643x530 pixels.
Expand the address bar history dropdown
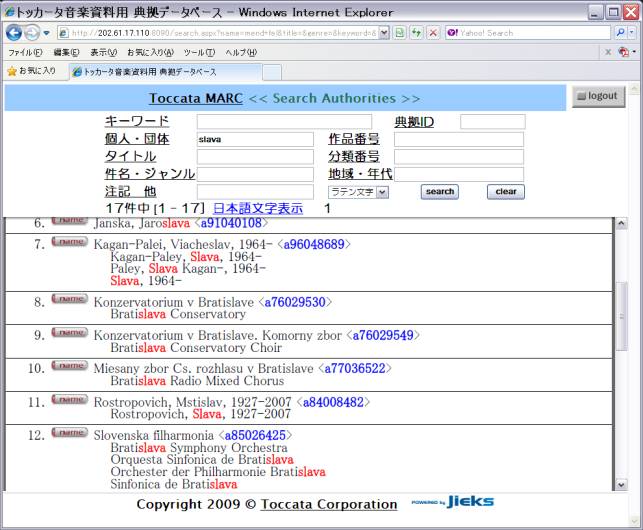pyautogui.click(x=384, y=33)
